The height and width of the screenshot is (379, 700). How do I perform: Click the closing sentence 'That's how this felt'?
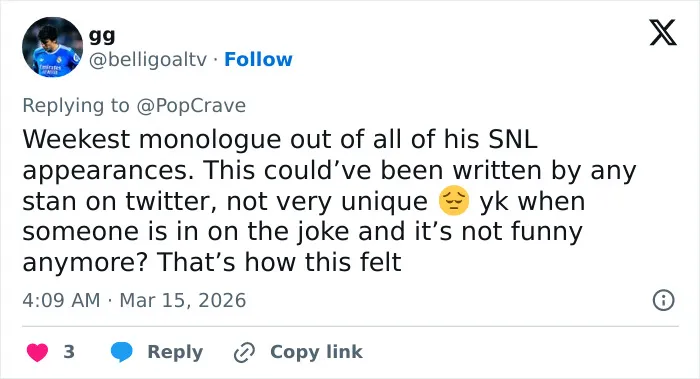tap(279, 262)
